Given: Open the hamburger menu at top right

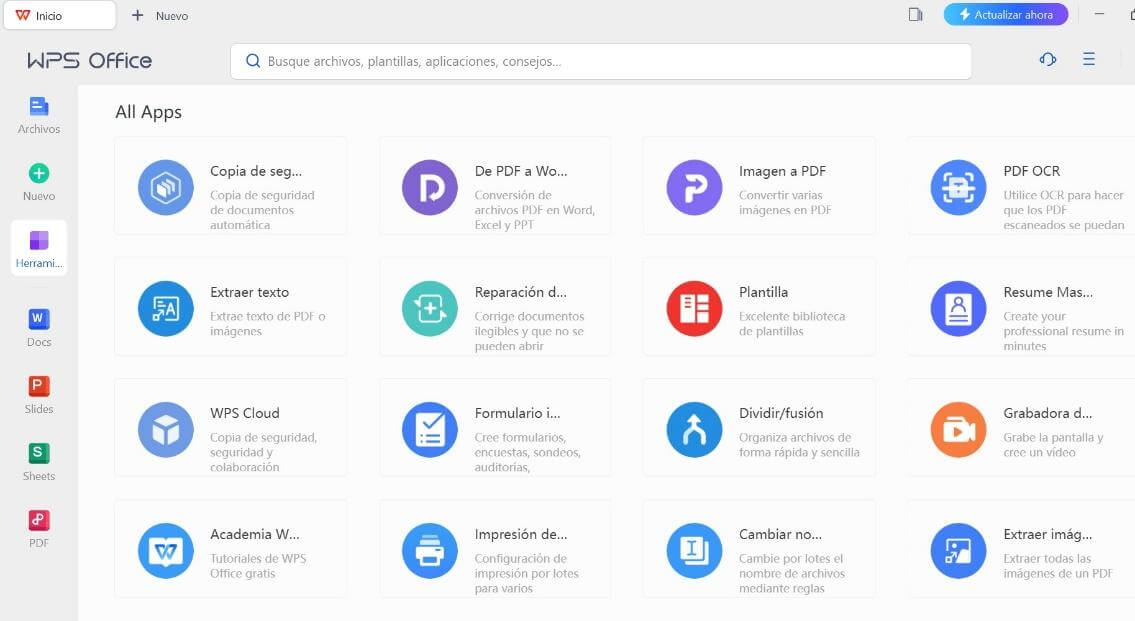Looking at the screenshot, I should click(x=1089, y=59).
